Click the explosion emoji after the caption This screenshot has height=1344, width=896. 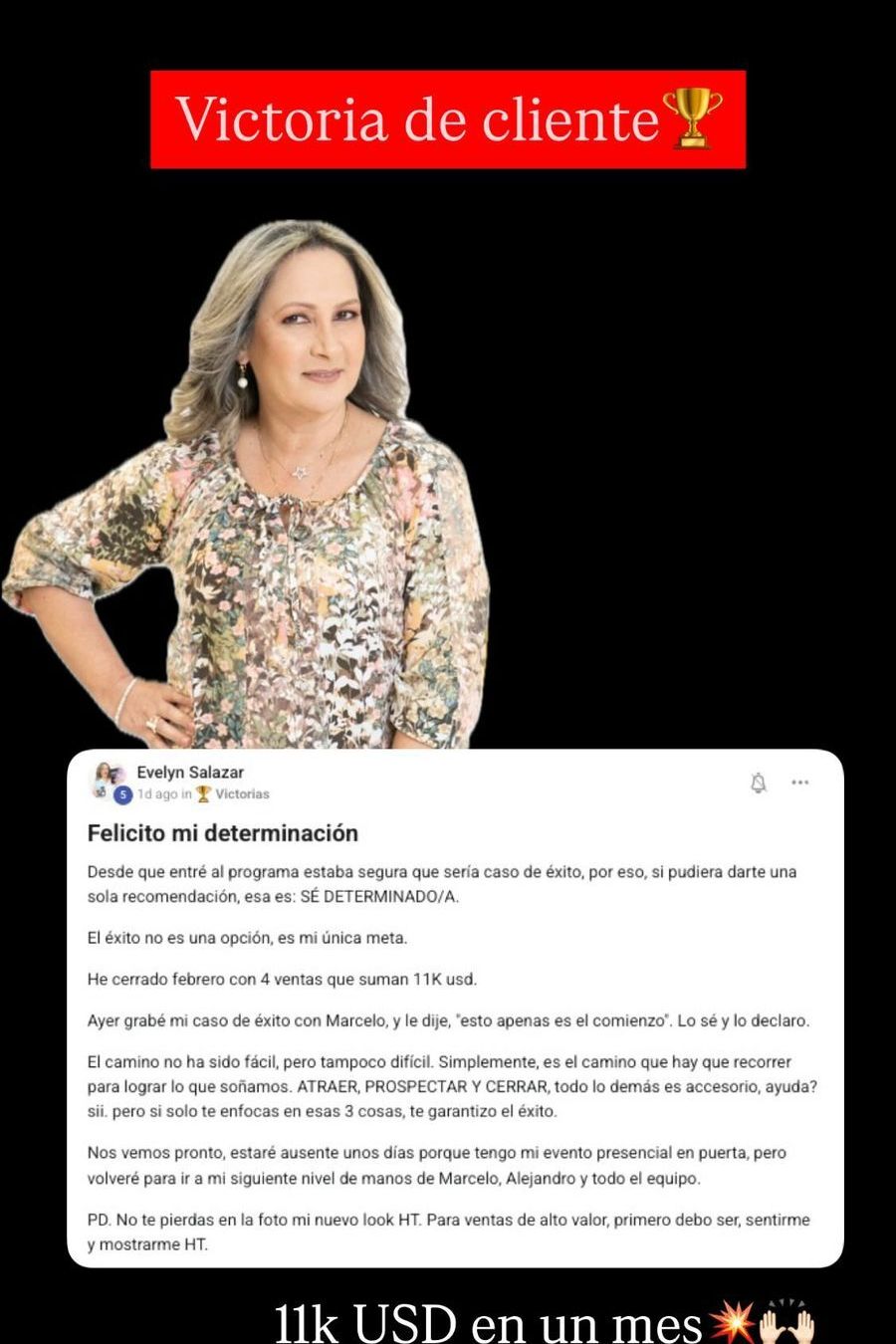tap(730, 1324)
